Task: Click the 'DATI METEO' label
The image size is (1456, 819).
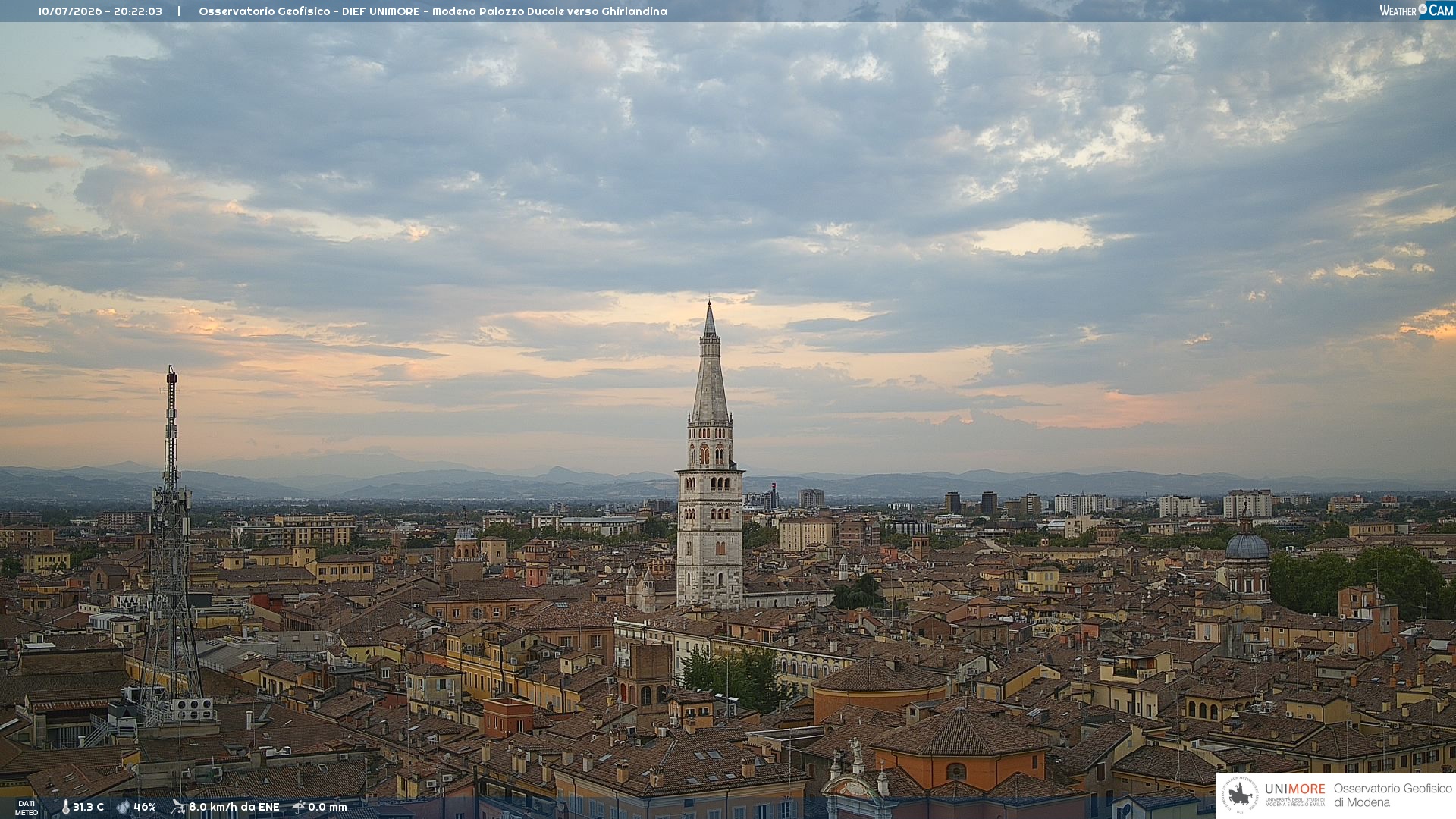Action: pos(27,808)
